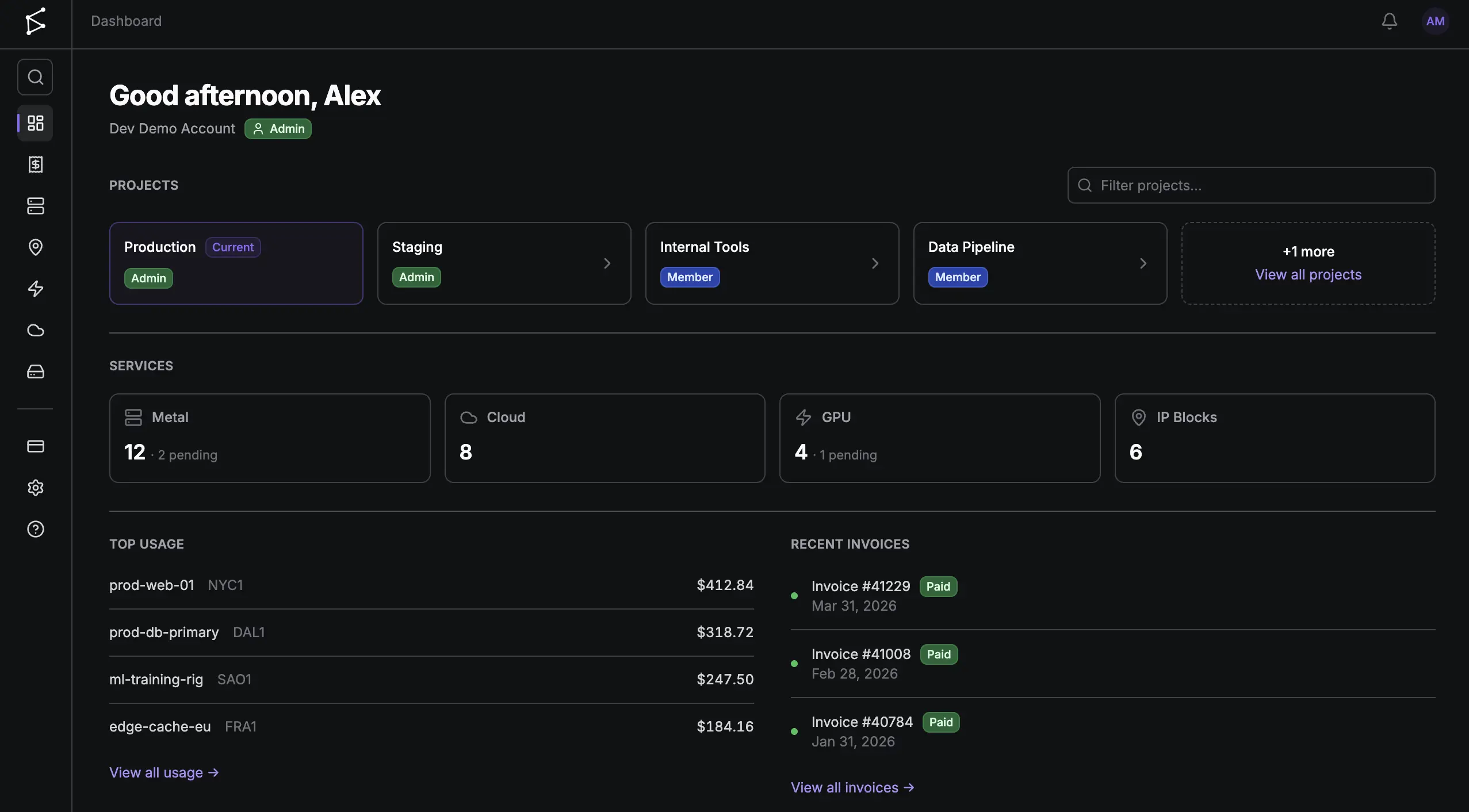The image size is (1469, 812).
Task: Click the person icon in the Admin badge
Action: click(x=258, y=129)
